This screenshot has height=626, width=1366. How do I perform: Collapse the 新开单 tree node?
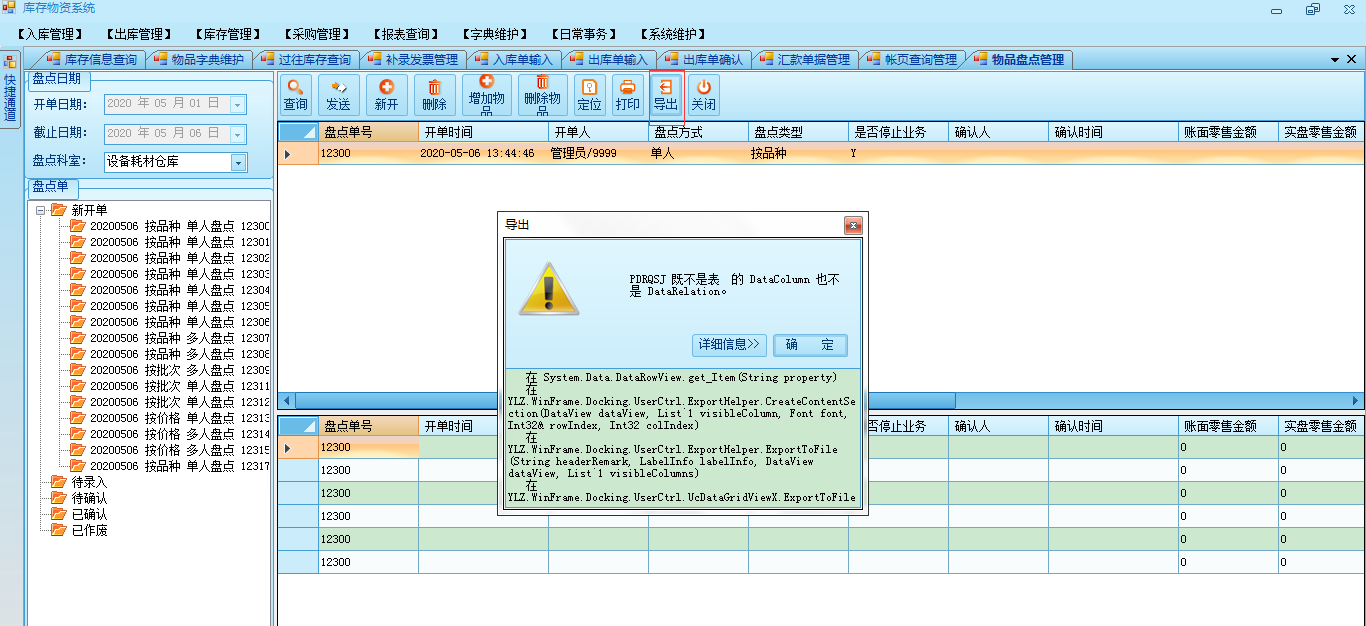tap(40, 210)
